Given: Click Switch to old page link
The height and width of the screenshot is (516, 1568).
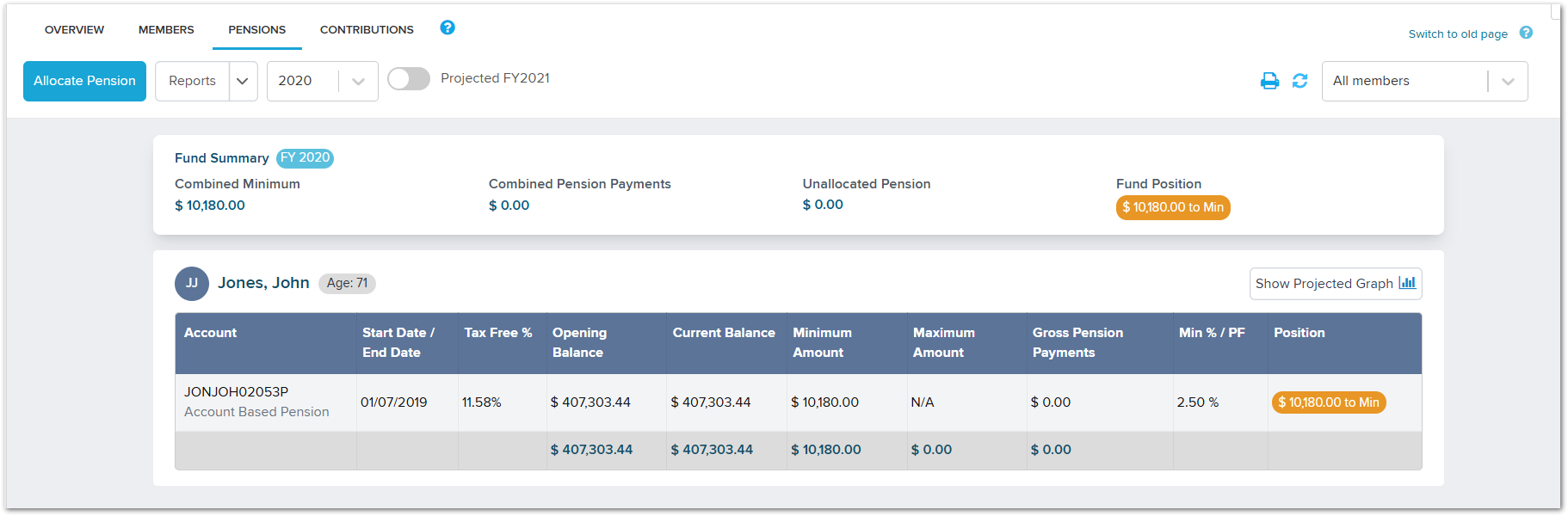Looking at the screenshot, I should point(1458,34).
